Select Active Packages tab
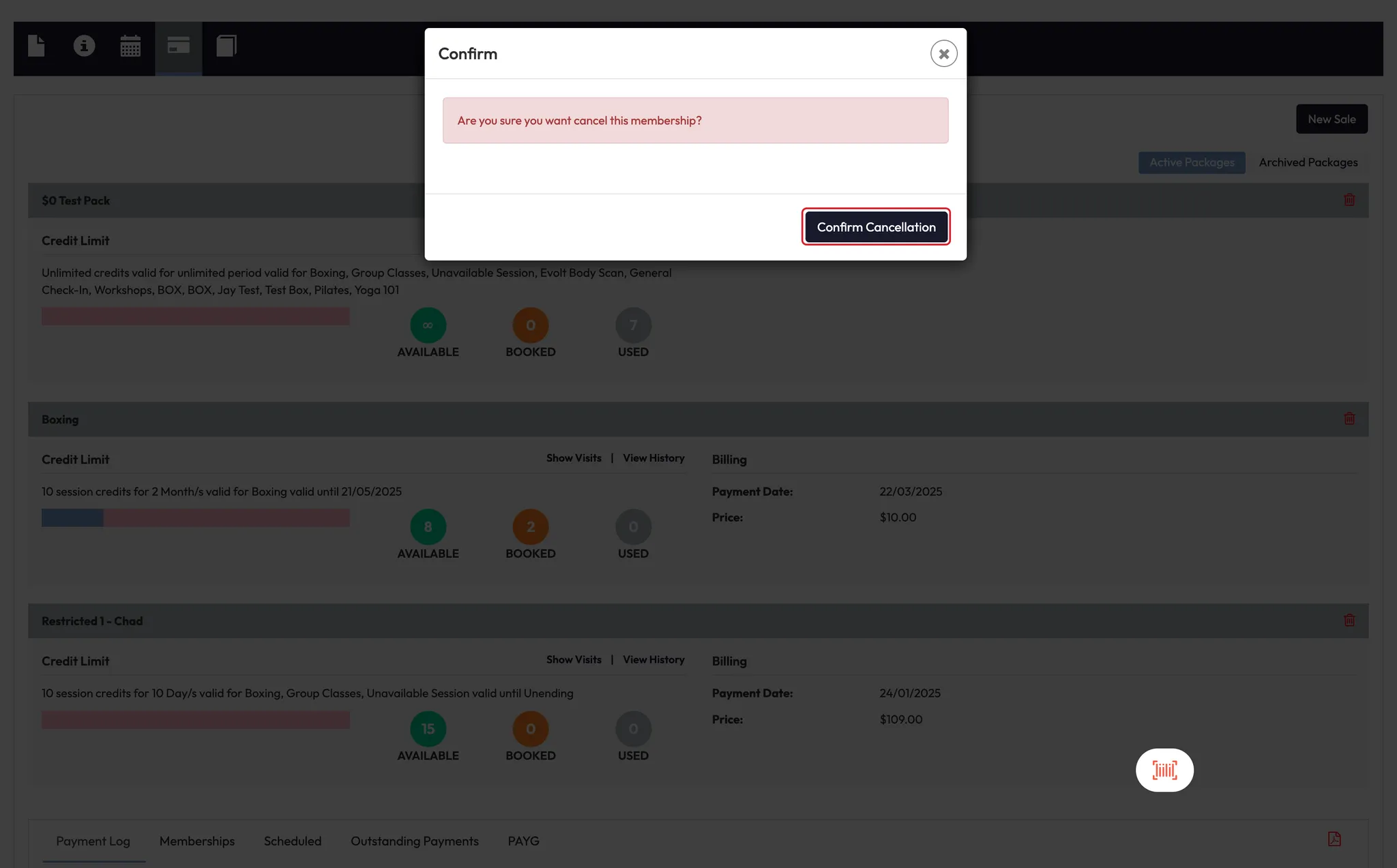Viewport: 1397px width, 868px height. pyautogui.click(x=1191, y=162)
